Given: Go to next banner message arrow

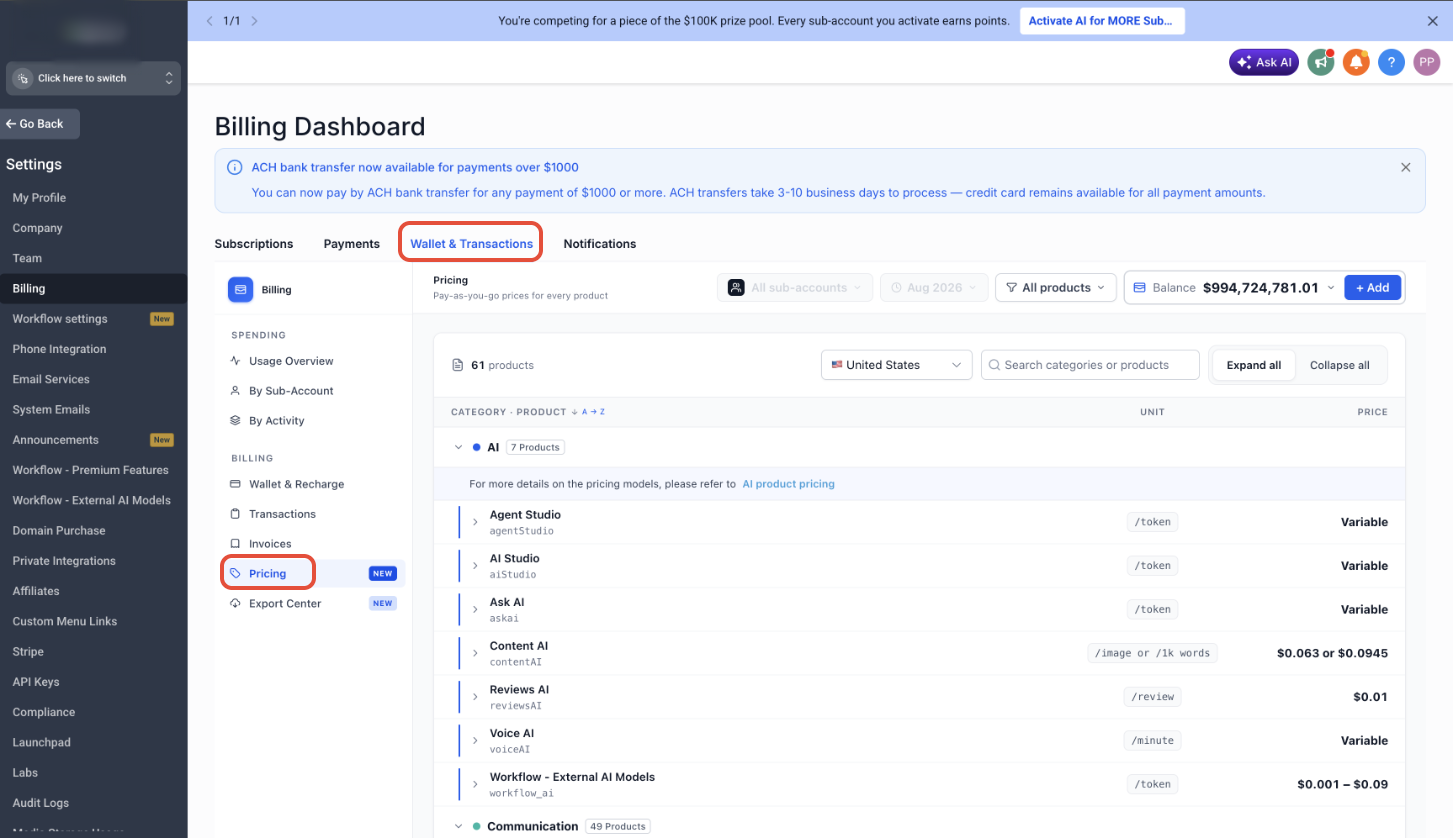Looking at the screenshot, I should coord(255,20).
